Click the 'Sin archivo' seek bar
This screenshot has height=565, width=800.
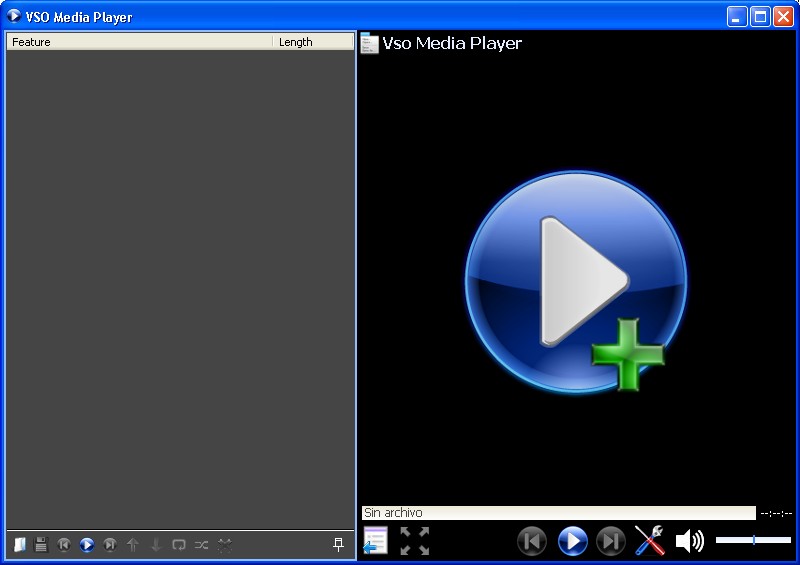tap(559, 512)
